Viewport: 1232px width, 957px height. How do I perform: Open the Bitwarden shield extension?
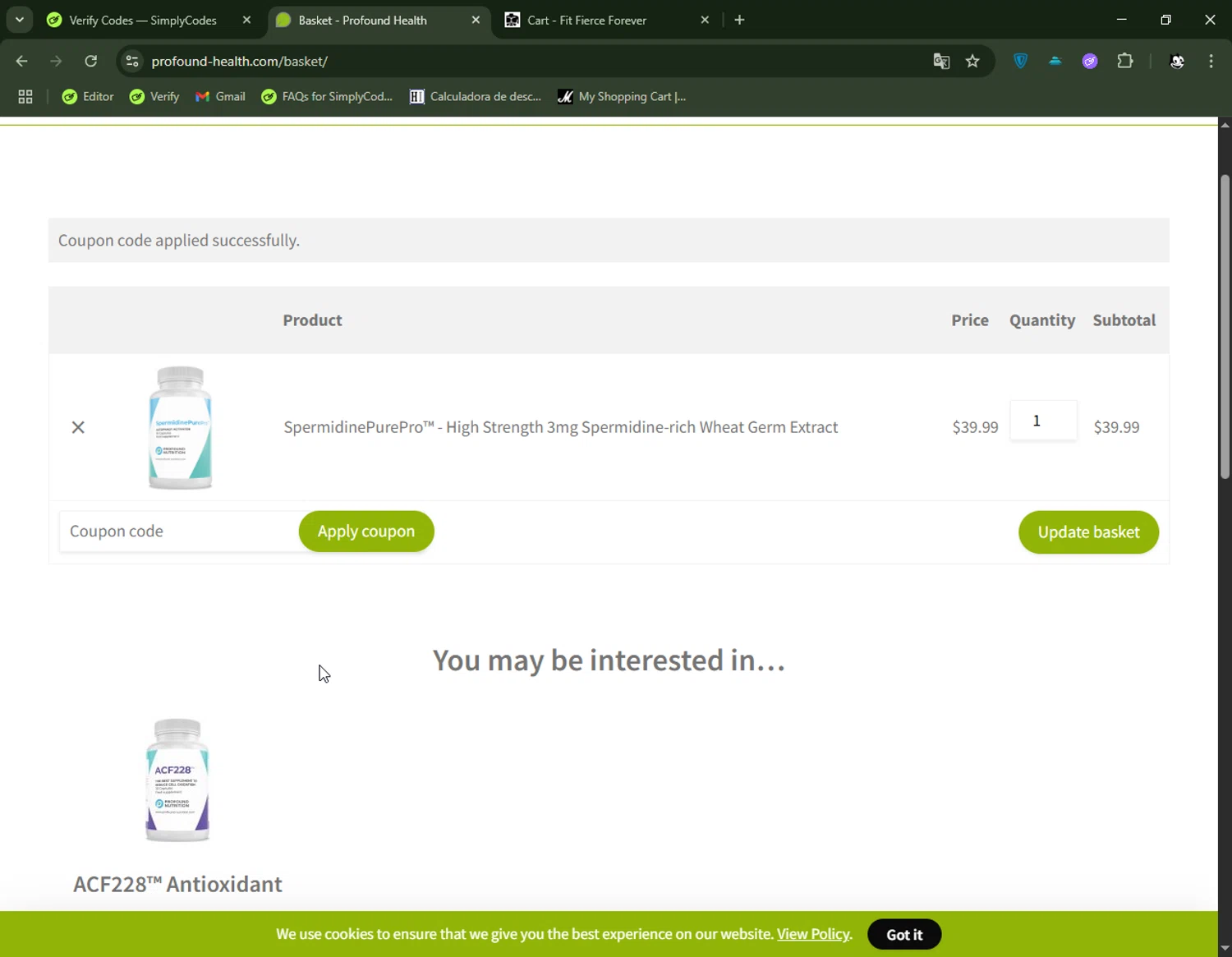click(x=1021, y=61)
